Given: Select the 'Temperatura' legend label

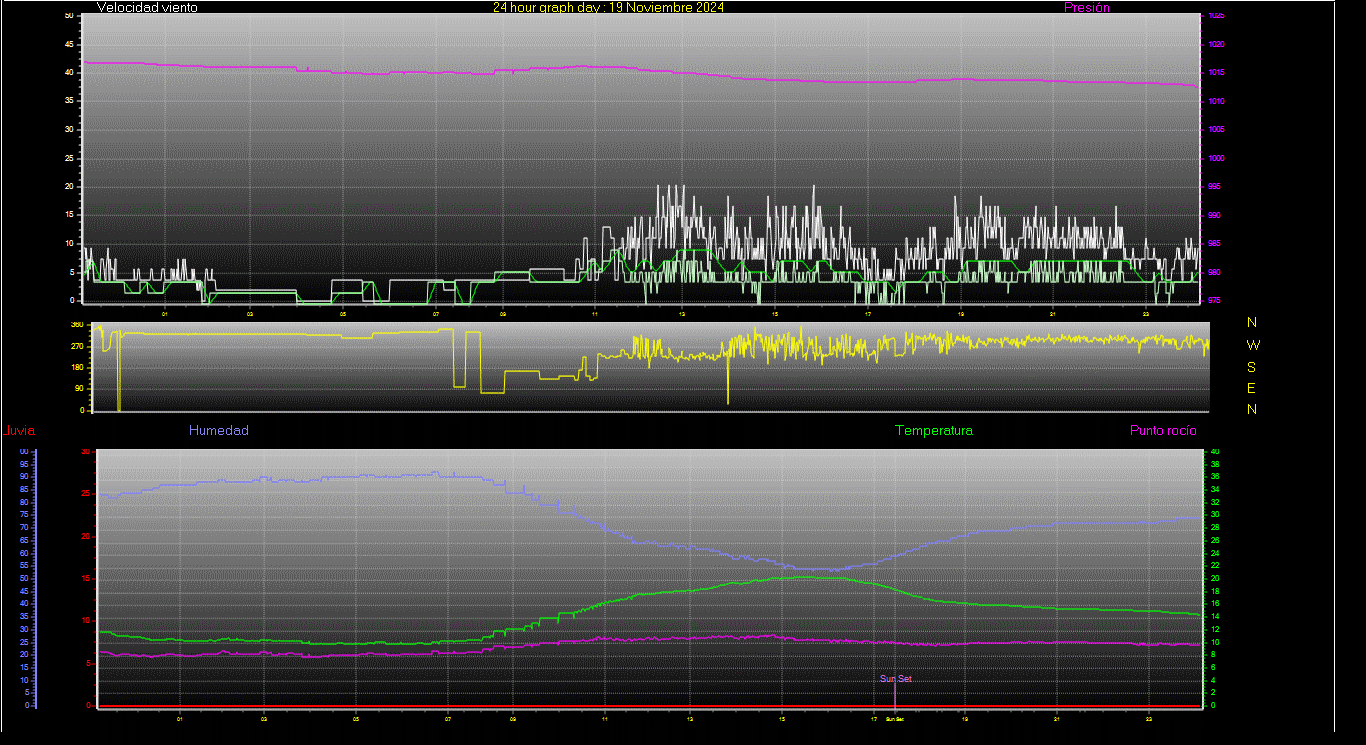Looking at the screenshot, I should coord(933,431).
